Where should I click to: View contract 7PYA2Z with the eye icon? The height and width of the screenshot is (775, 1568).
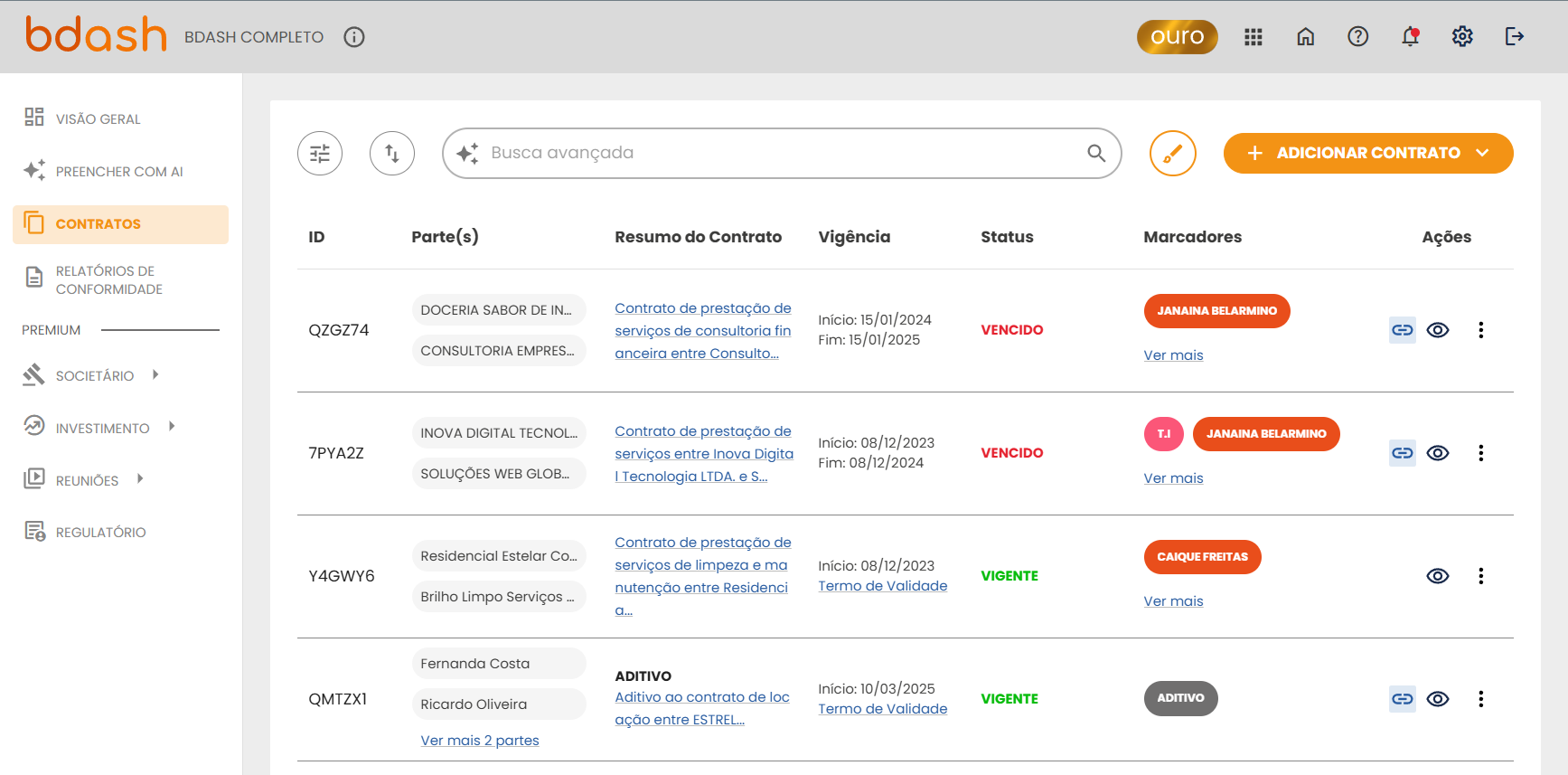[1438, 453]
